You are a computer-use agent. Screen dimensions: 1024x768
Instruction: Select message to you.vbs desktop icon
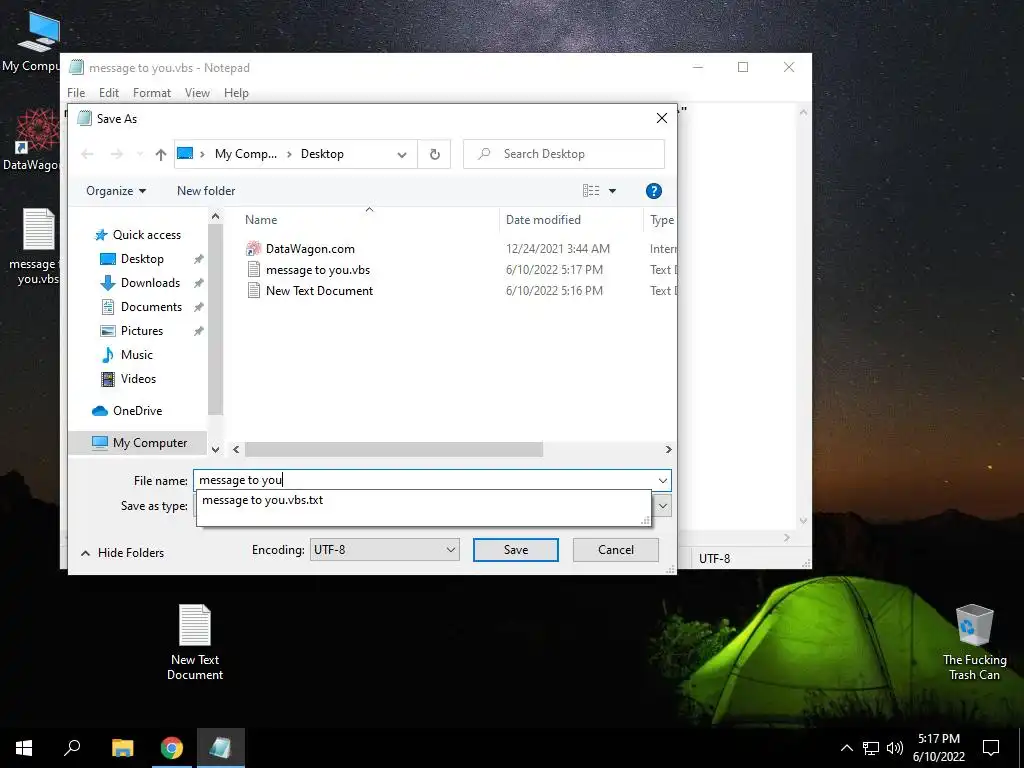pos(34,247)
